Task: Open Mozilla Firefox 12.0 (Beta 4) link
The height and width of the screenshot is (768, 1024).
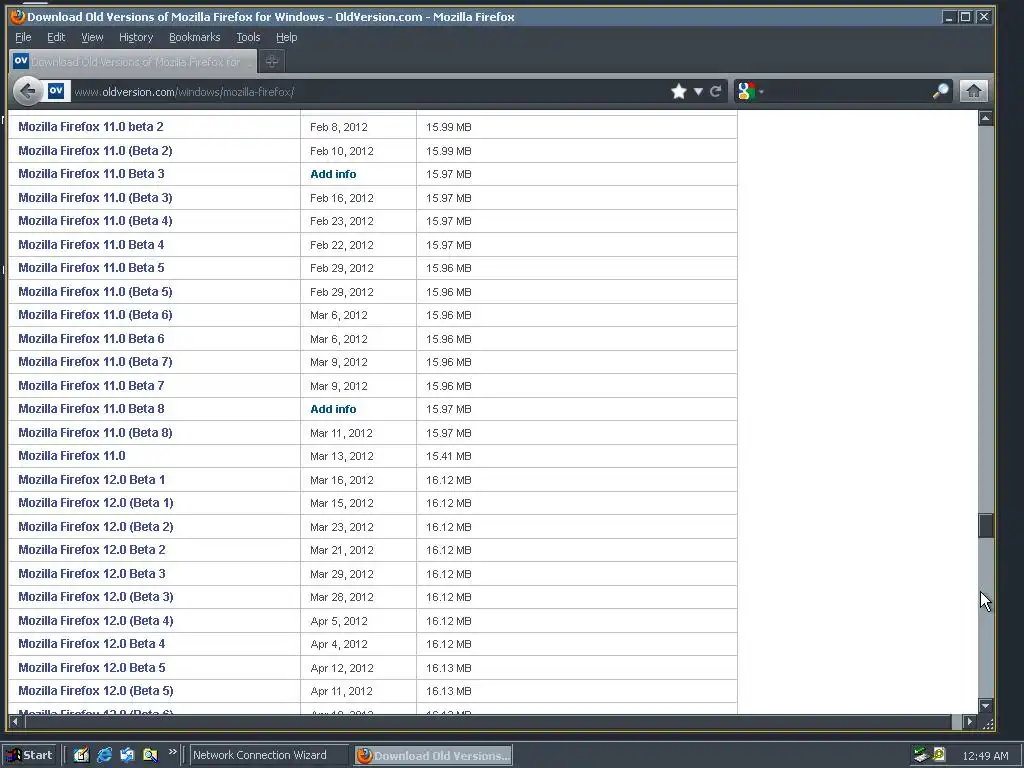Action: [x=96, y=621]
